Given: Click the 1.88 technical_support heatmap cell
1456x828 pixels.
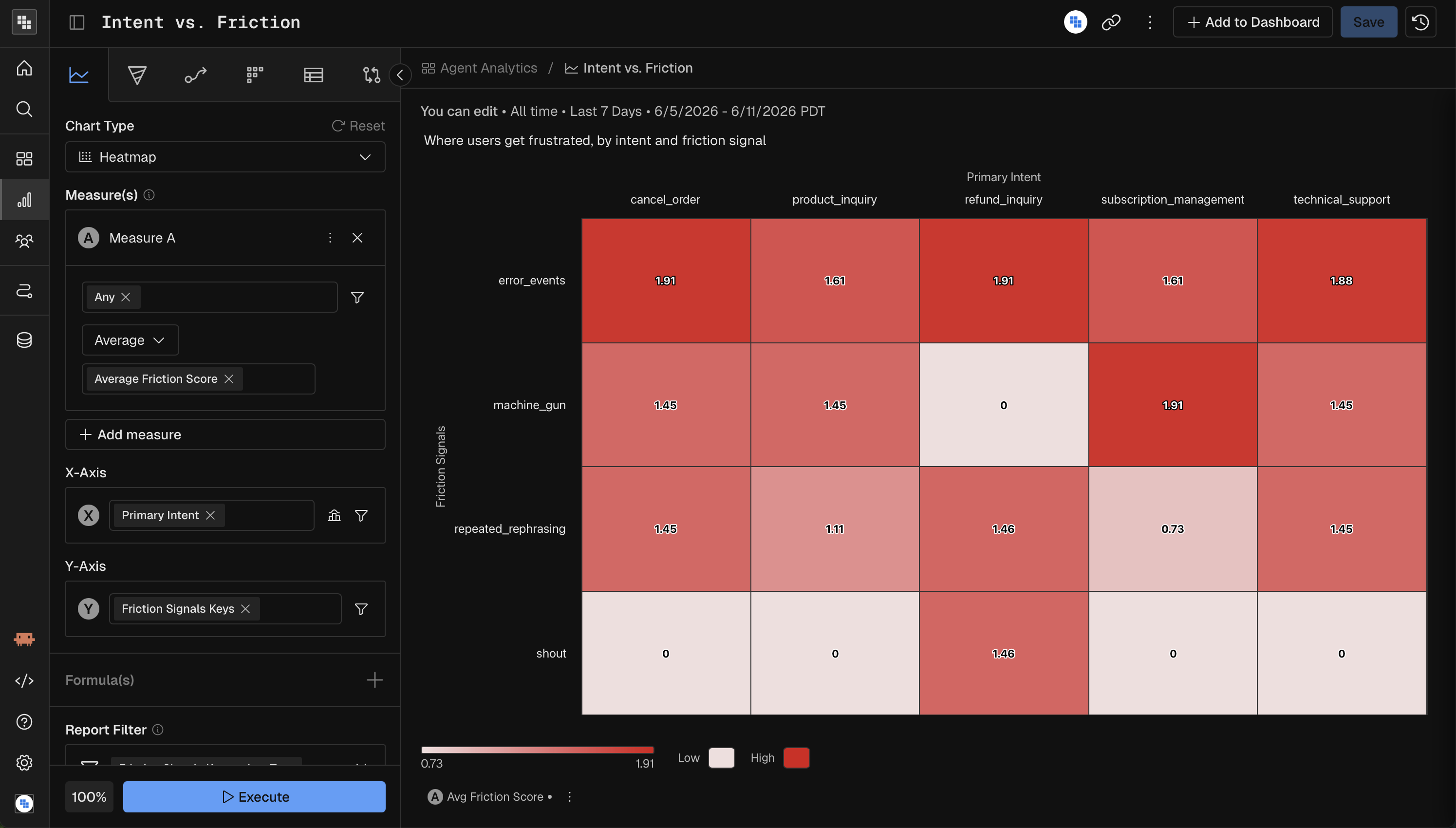Looking at the screenshot, I should 1342,281.
